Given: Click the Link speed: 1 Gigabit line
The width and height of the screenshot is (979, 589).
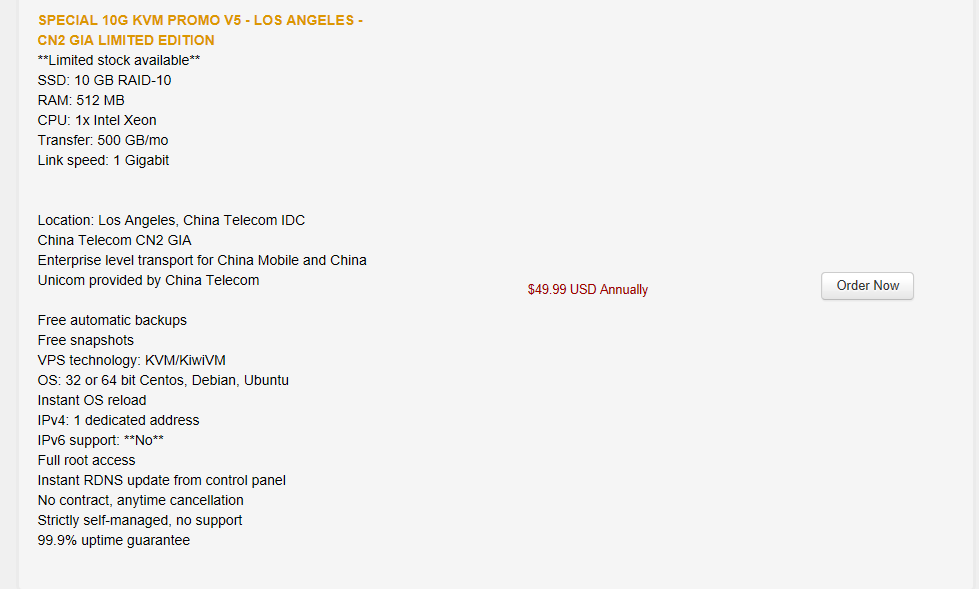Looking at the screenshot, I should (103, 161).
